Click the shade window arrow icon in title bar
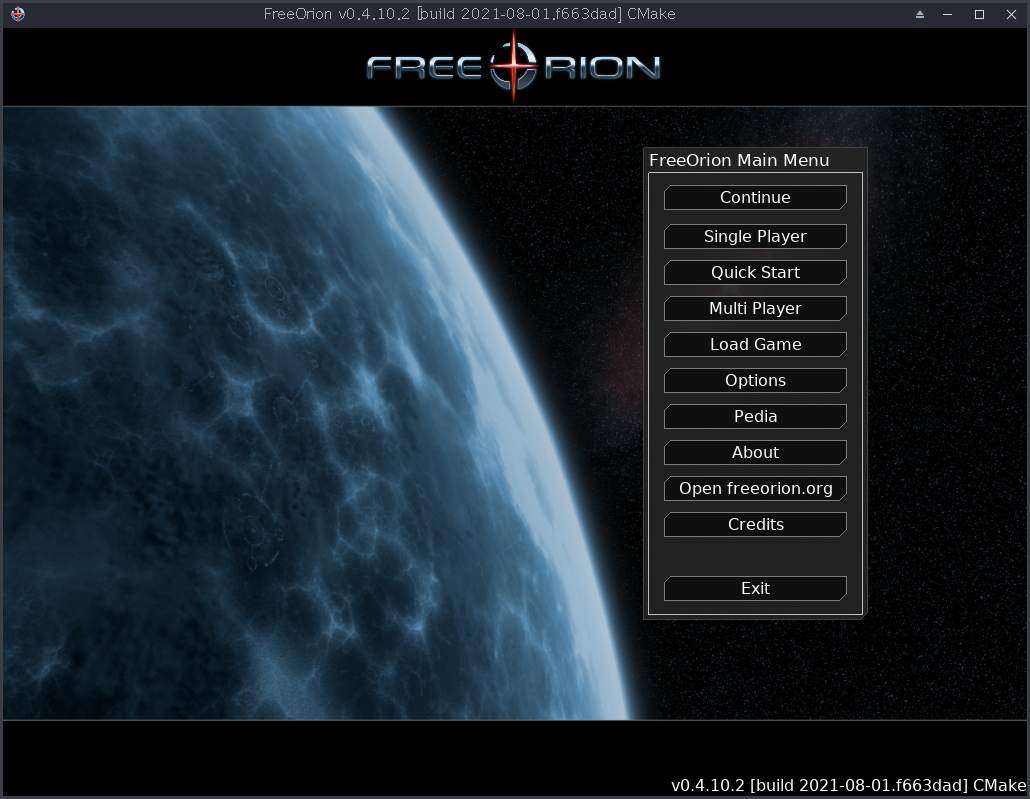The width and height of the screenshot is (1030, 799). click(x=920, y=14)
